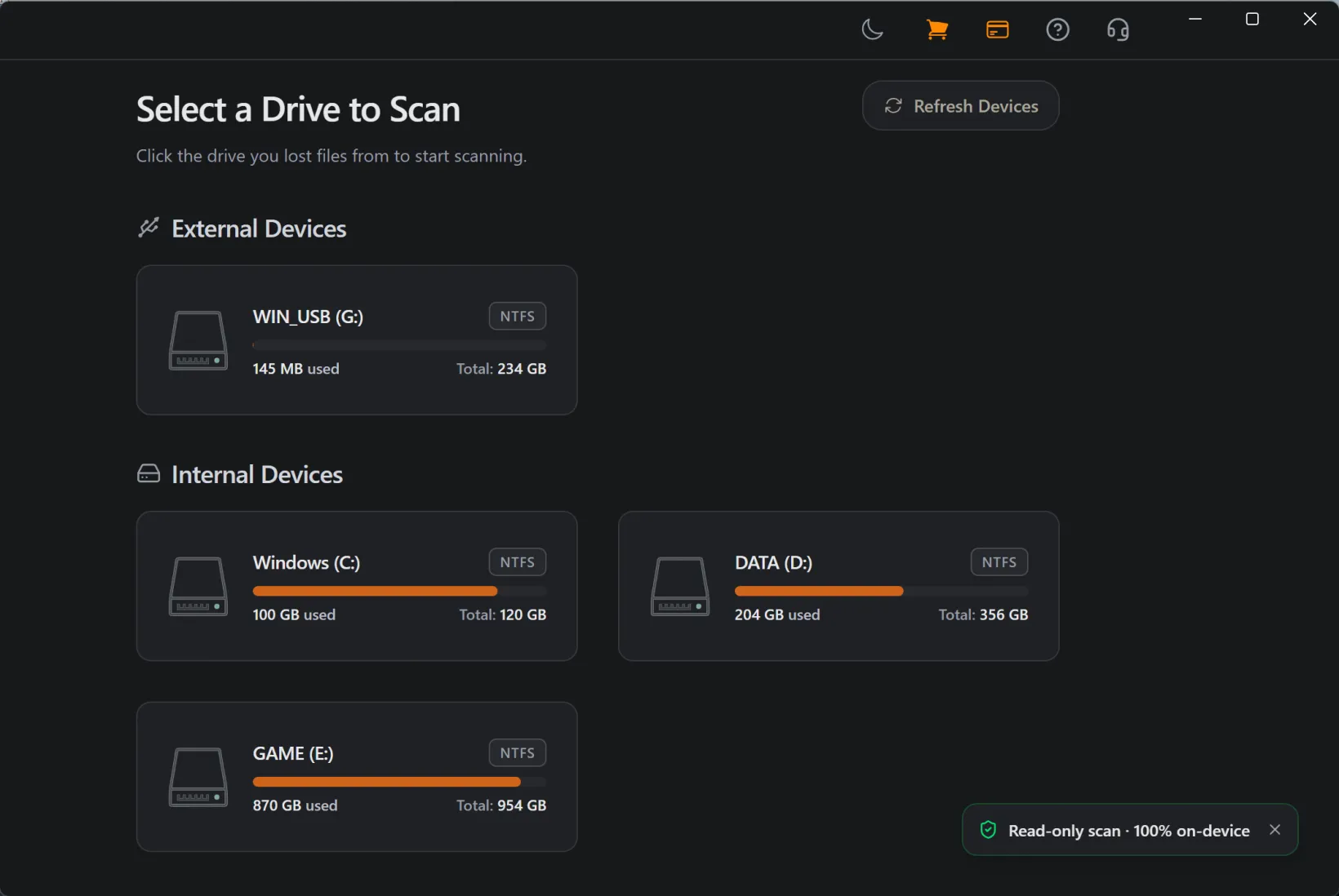Click the Internal Devices heading
The image size is (1339, 896).
coord(257,474)
